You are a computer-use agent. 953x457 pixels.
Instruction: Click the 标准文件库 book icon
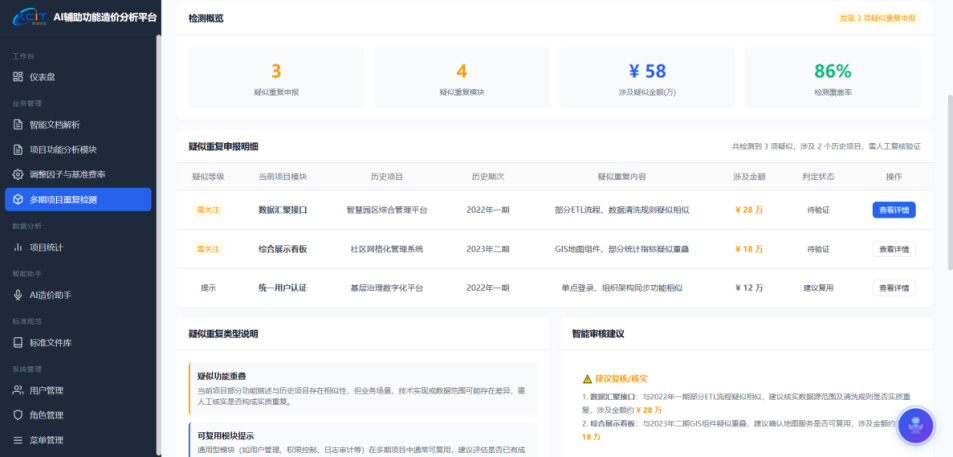pyautogui.click(x=18, y=343)
